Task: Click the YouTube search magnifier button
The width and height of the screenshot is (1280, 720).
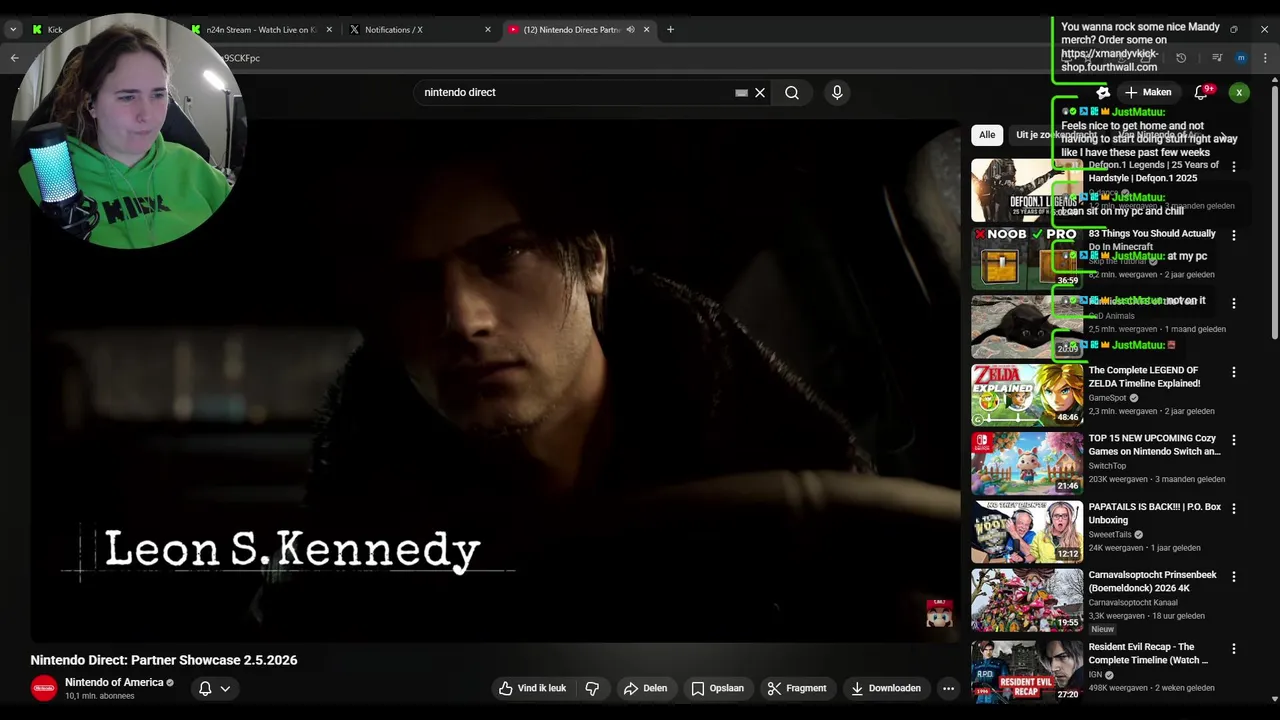Action: point(792,92)
